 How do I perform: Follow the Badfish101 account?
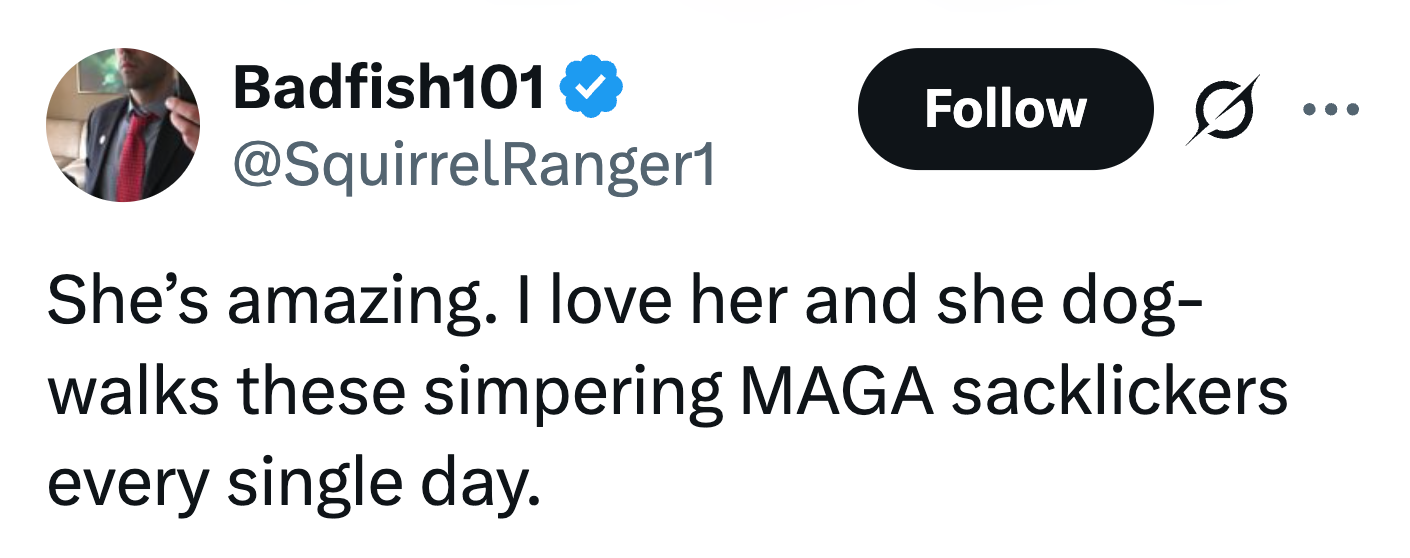click(1004, 109)
